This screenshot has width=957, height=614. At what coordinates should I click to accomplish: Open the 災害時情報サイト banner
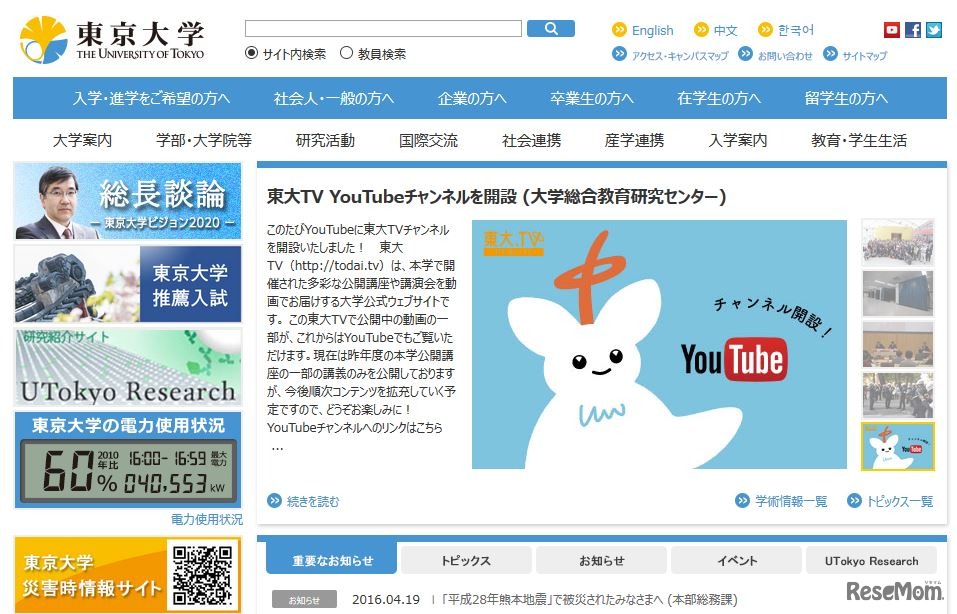tap(128, 574)
